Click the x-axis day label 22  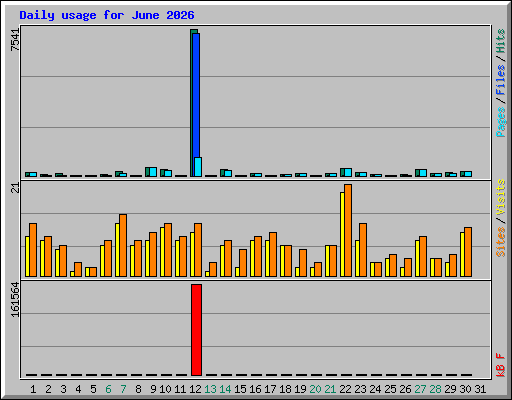click(345, 389)
